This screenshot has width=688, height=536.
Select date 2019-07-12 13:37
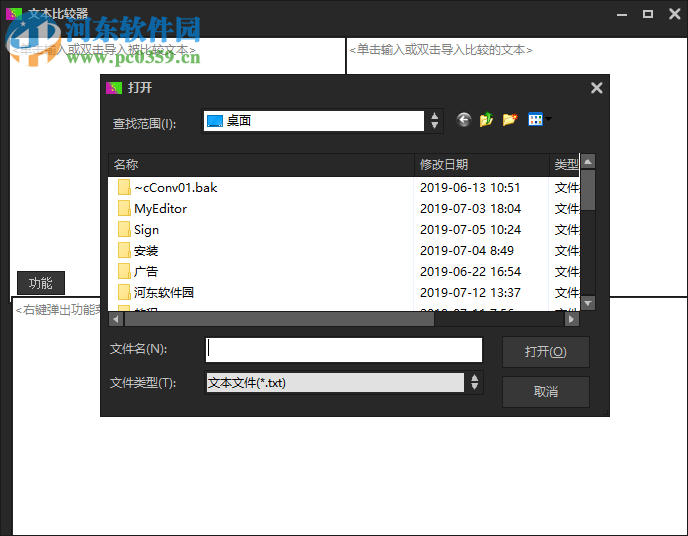tap(470, 293)
